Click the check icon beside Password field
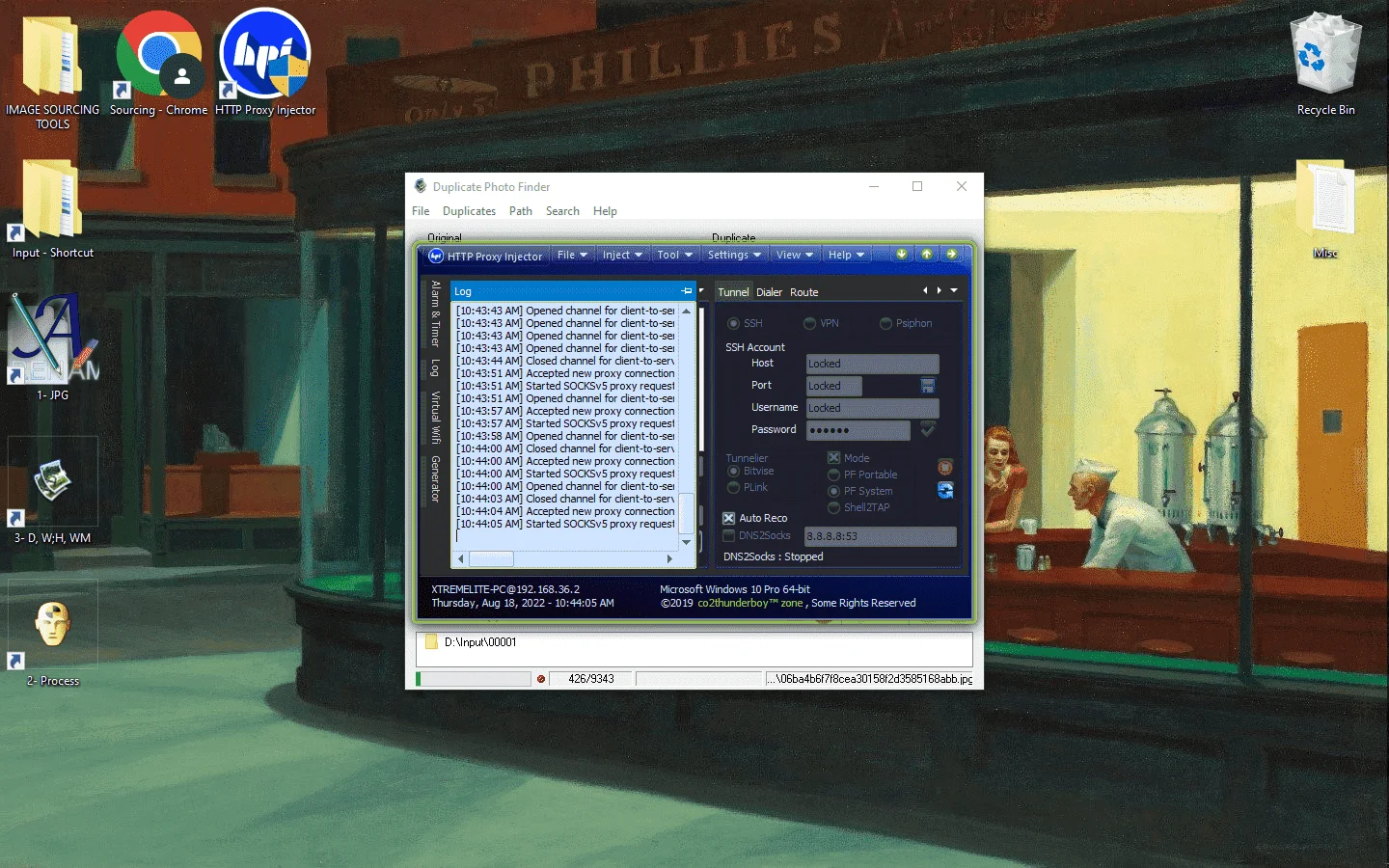1389x868 pixels. tap(928, 429)
